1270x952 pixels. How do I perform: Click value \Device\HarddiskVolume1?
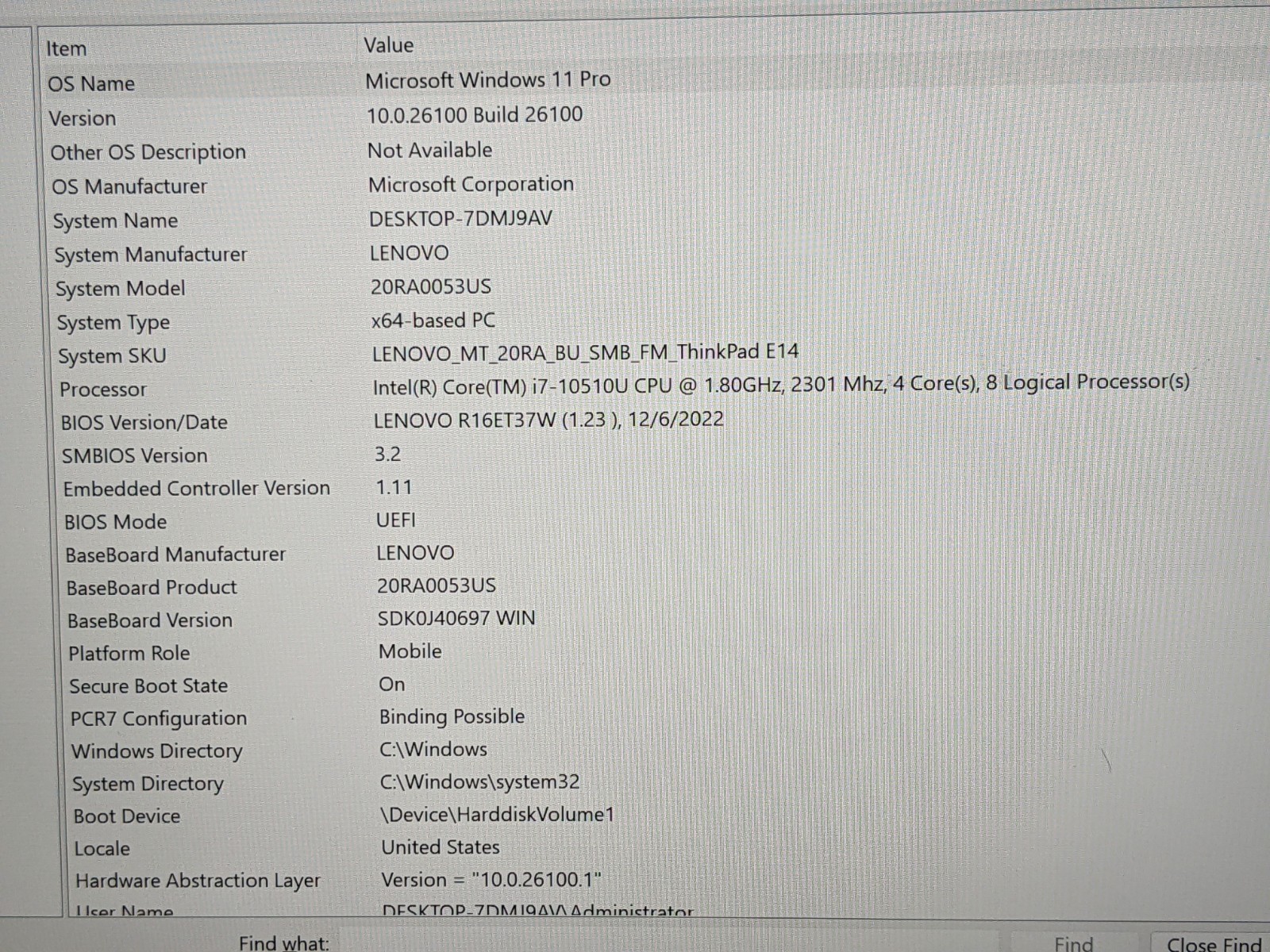(x=498, y=815)
